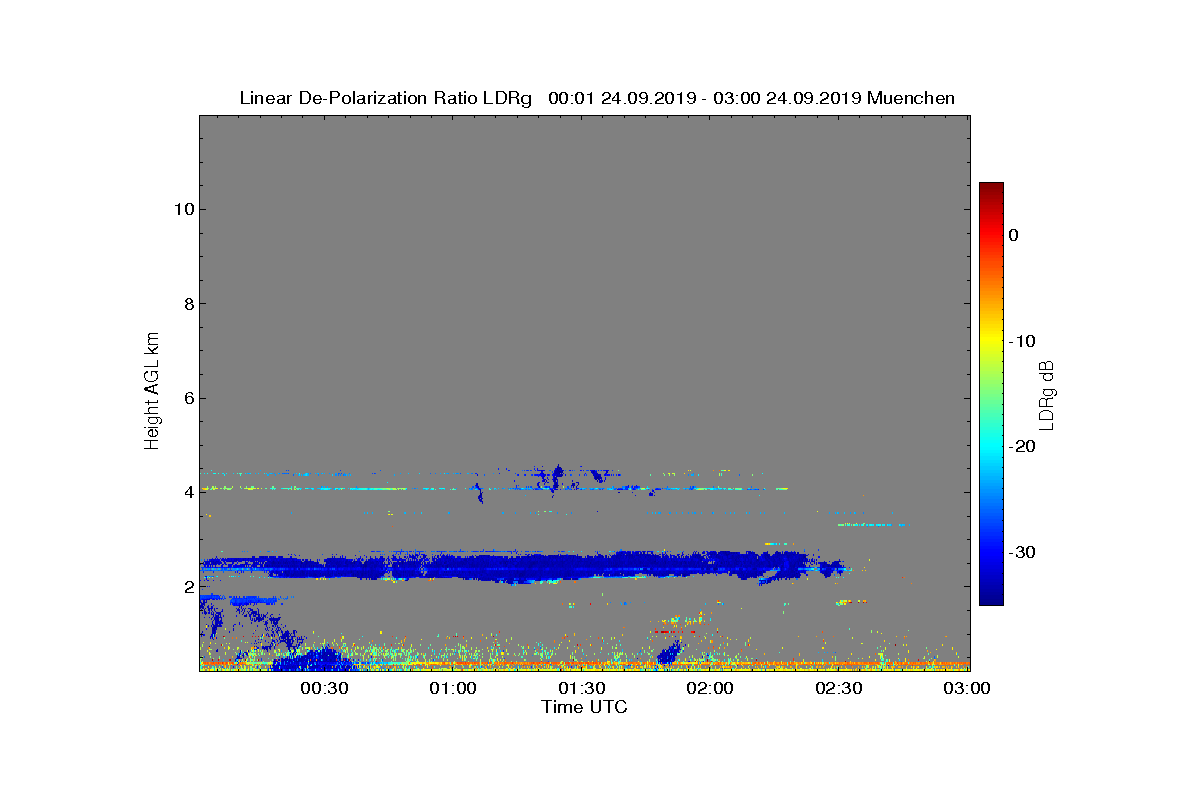Pick the dark red top of the colorbar

(x=991, y=190)
